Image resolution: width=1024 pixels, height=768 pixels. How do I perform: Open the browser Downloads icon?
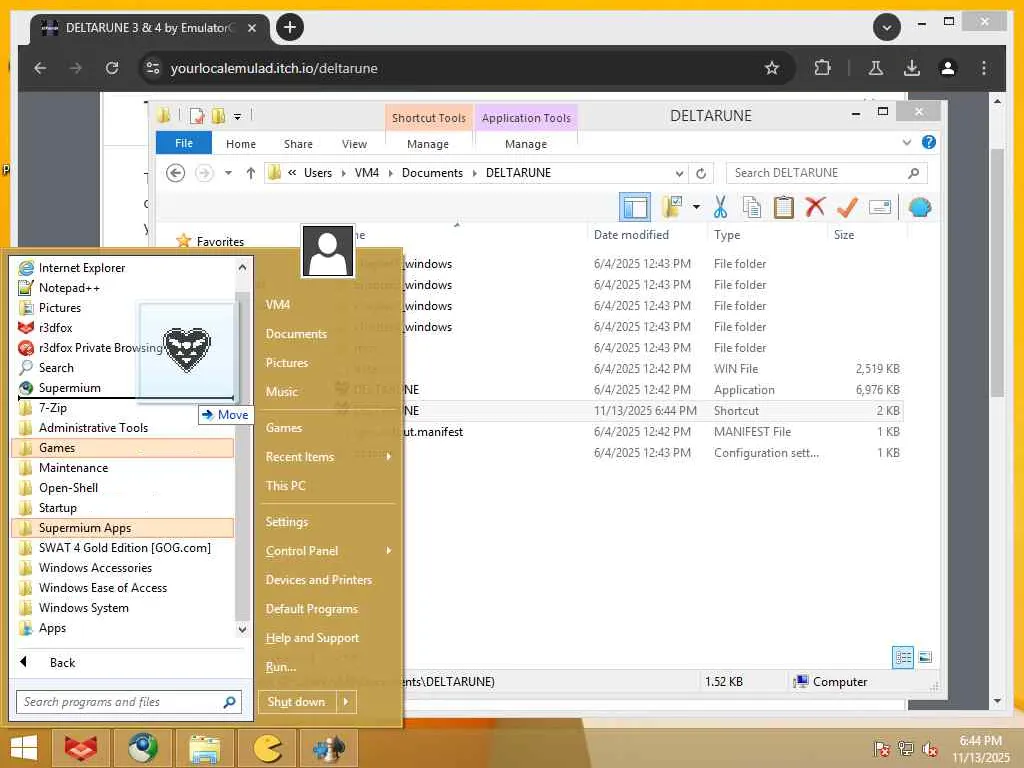pos(912,68)
